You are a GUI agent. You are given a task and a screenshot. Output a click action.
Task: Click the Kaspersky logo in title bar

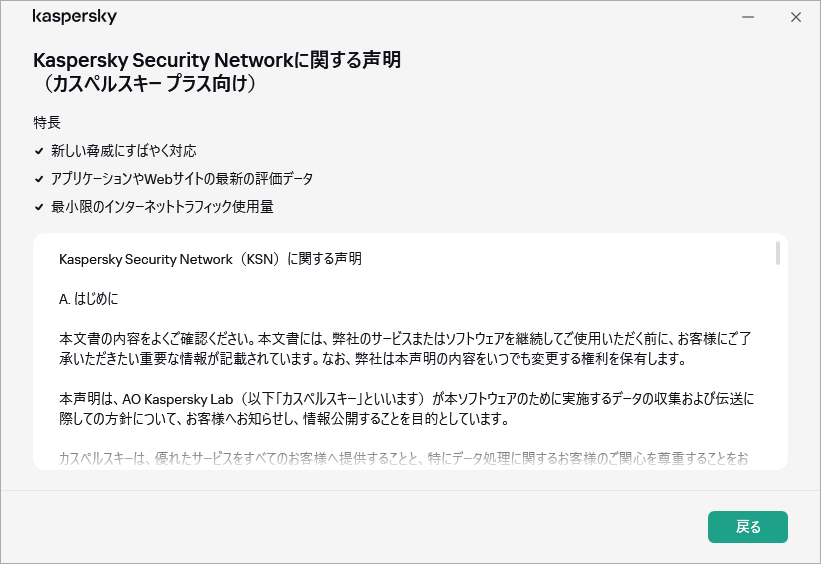click(x=75, y=17)
